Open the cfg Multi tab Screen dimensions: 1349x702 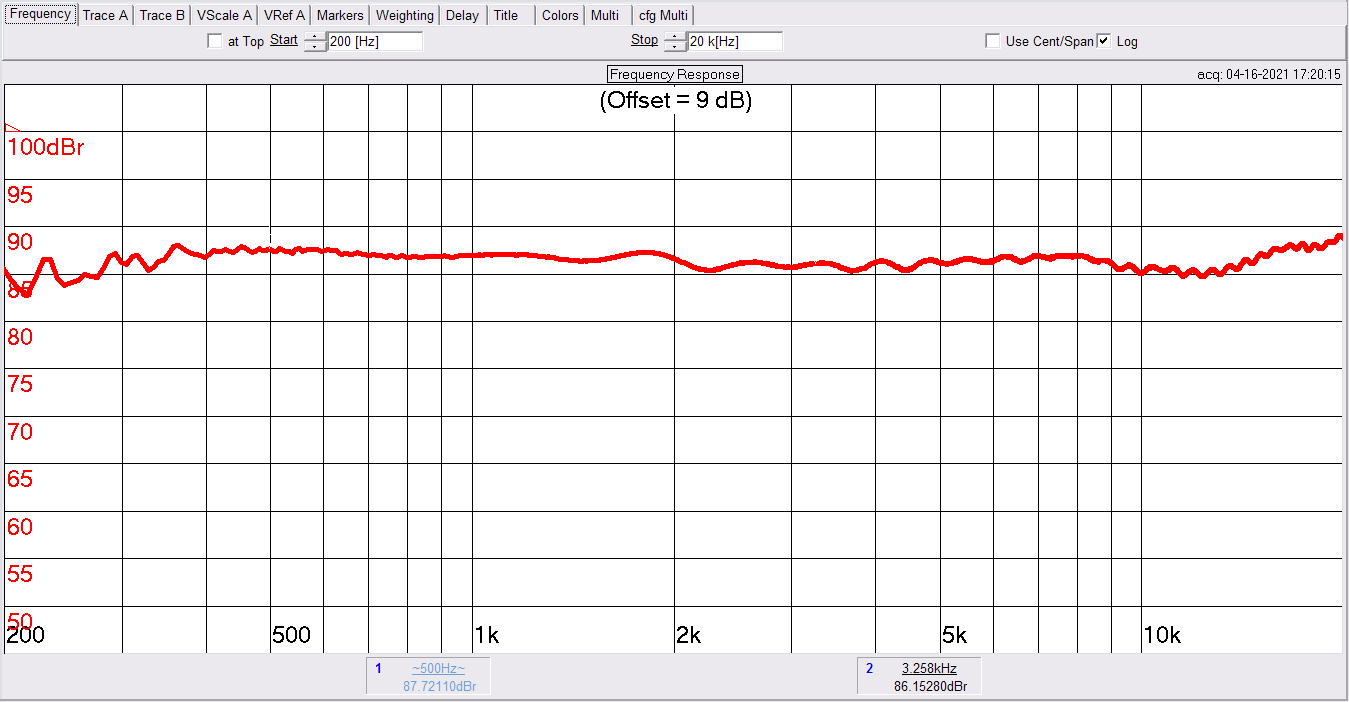[665, 15]
